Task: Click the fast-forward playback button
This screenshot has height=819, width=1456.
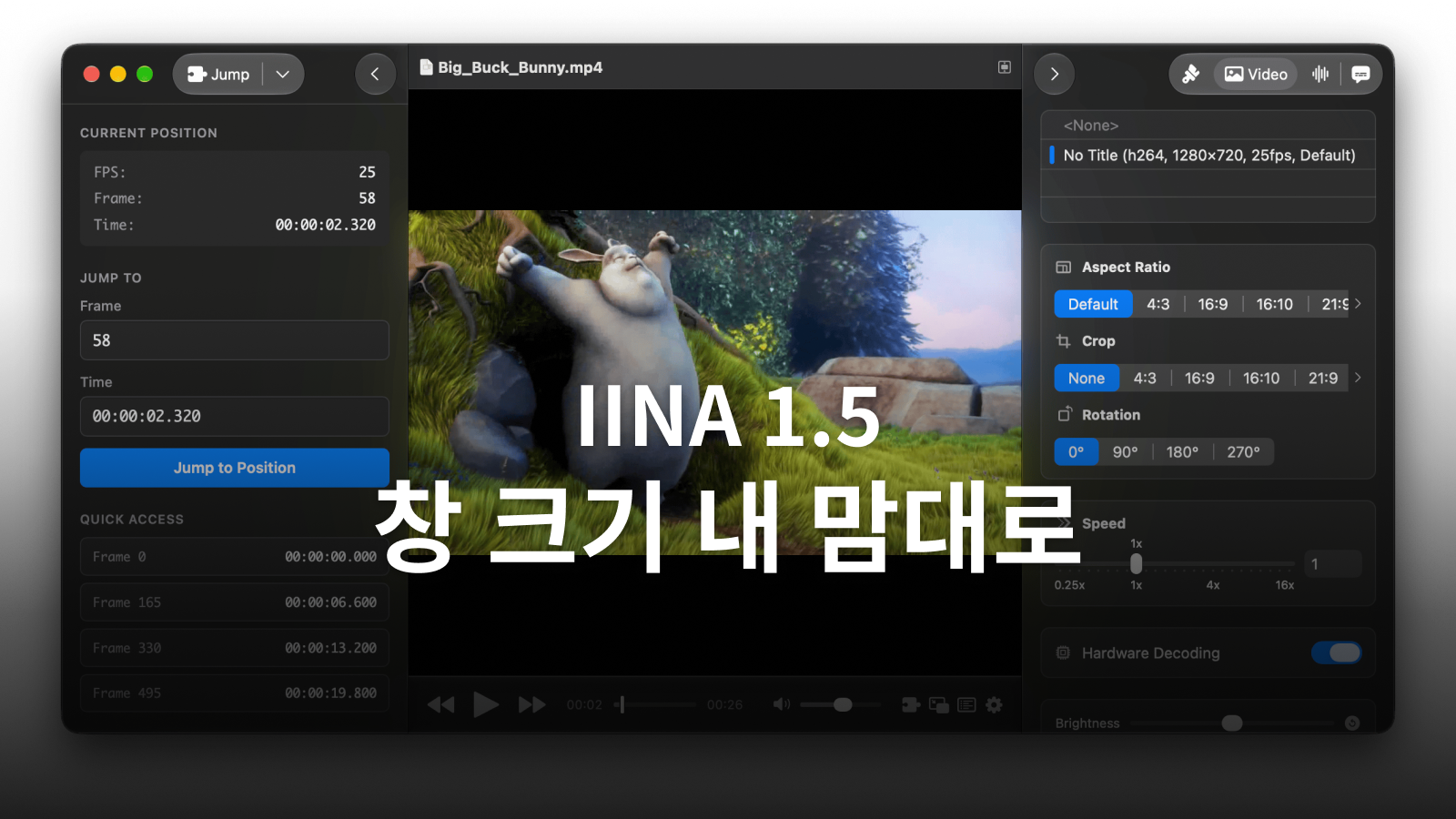Action: pyautogui.click(x=531, y=704)
